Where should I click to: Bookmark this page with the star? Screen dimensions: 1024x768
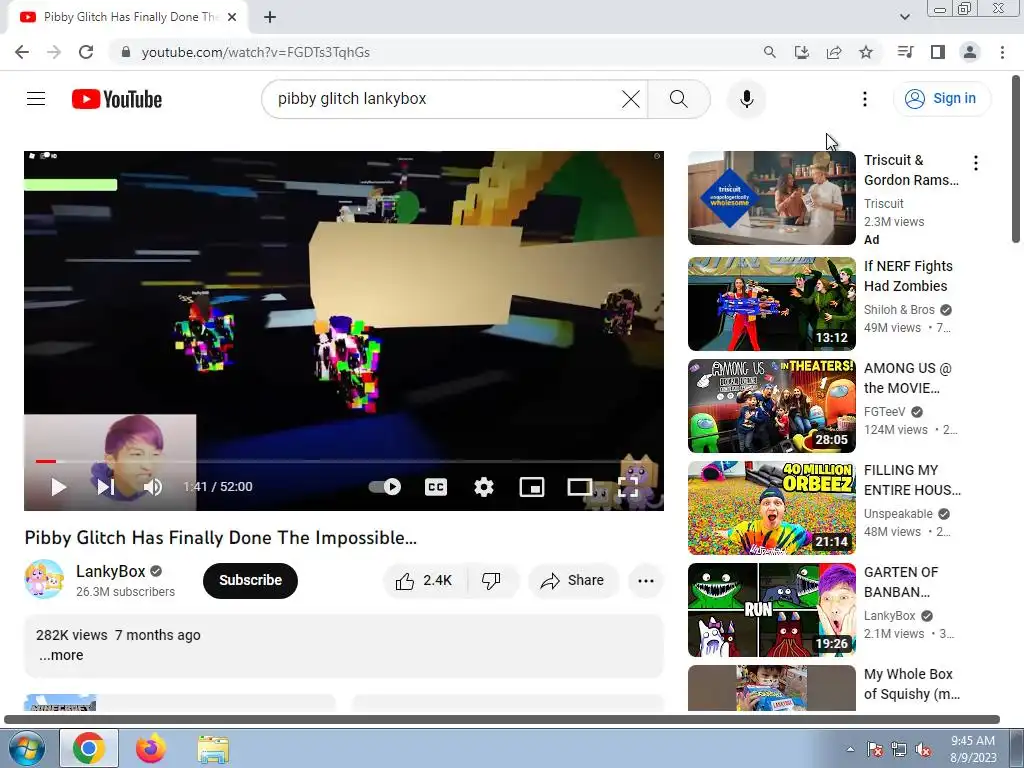866,52
